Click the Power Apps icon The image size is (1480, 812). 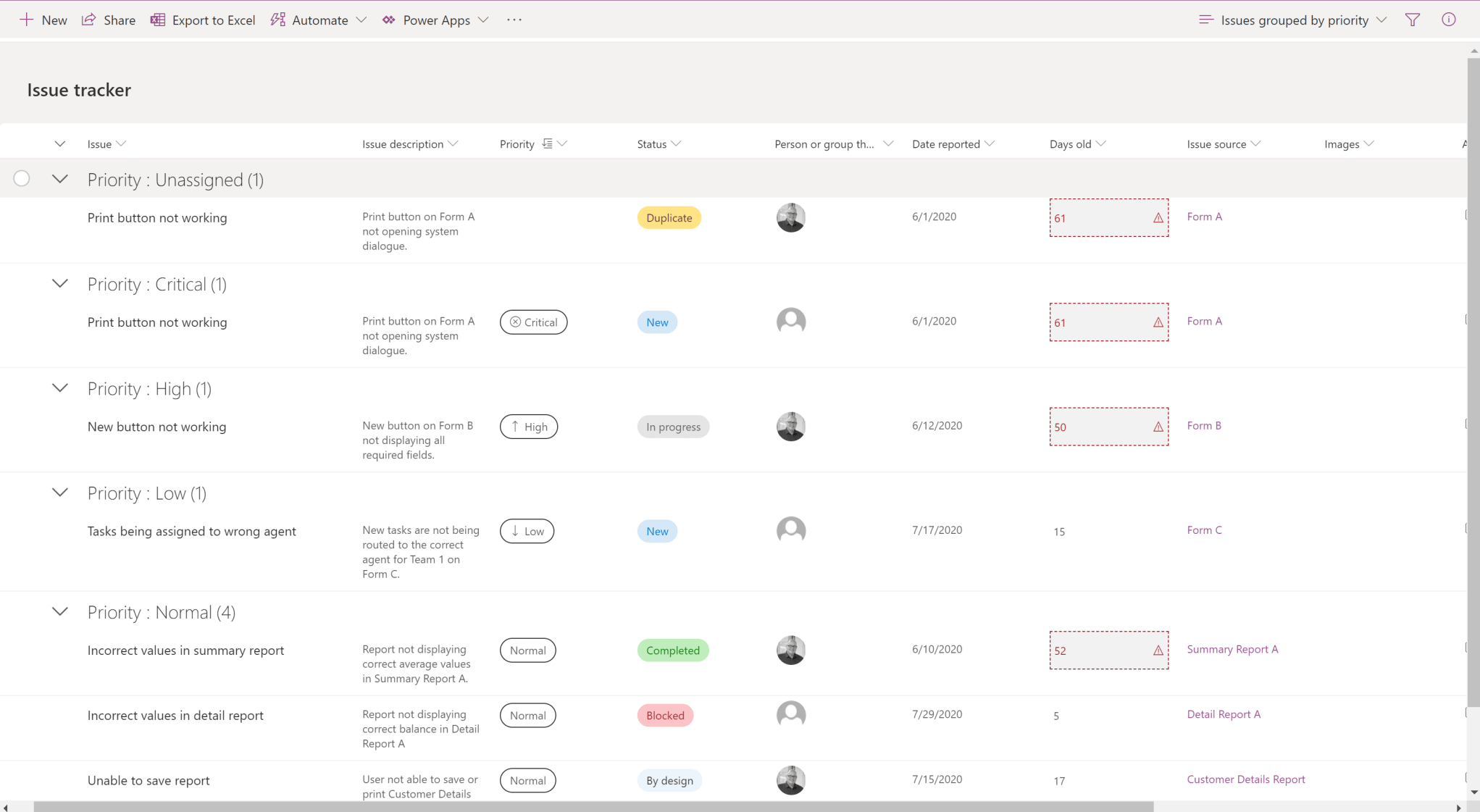[388, 20]
